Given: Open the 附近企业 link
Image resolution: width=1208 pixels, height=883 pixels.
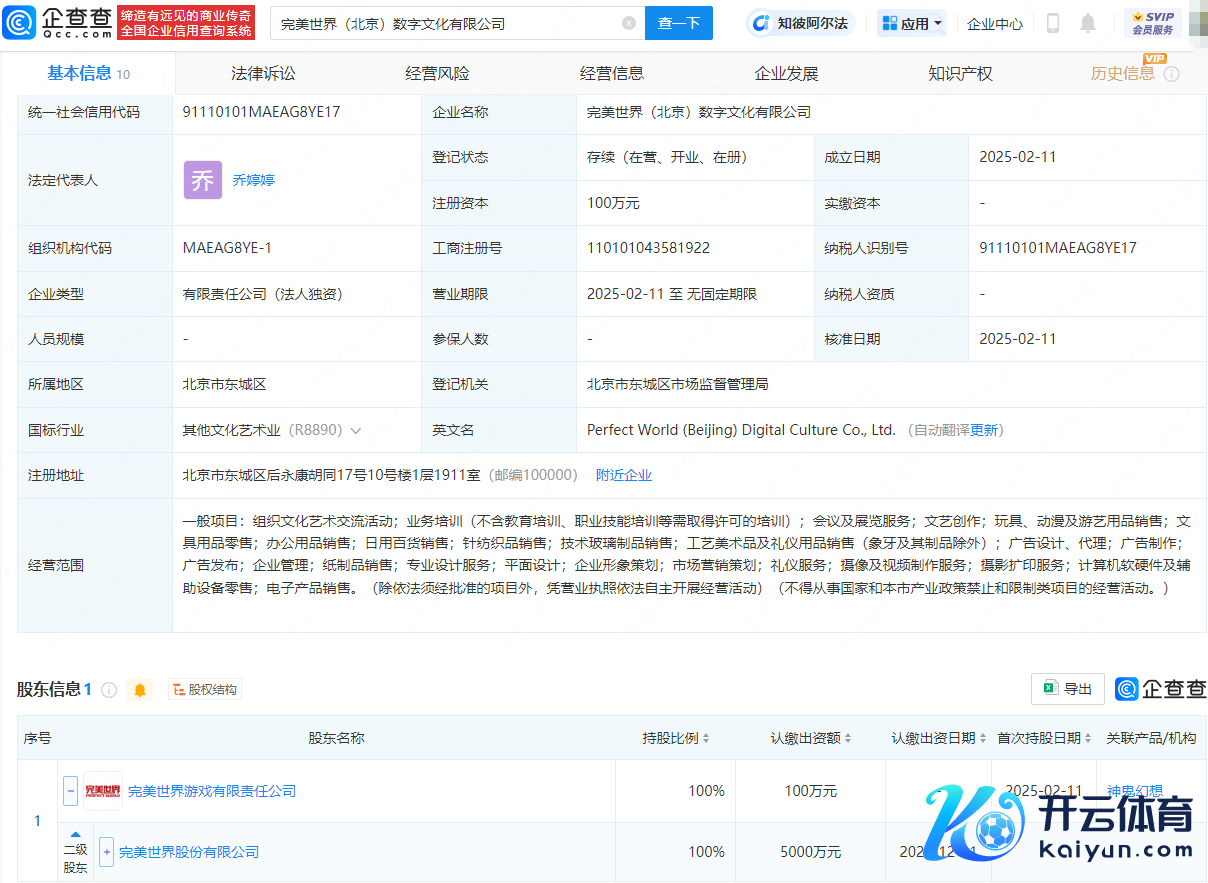Looking at the screenshot, I should tap(623, 475).
